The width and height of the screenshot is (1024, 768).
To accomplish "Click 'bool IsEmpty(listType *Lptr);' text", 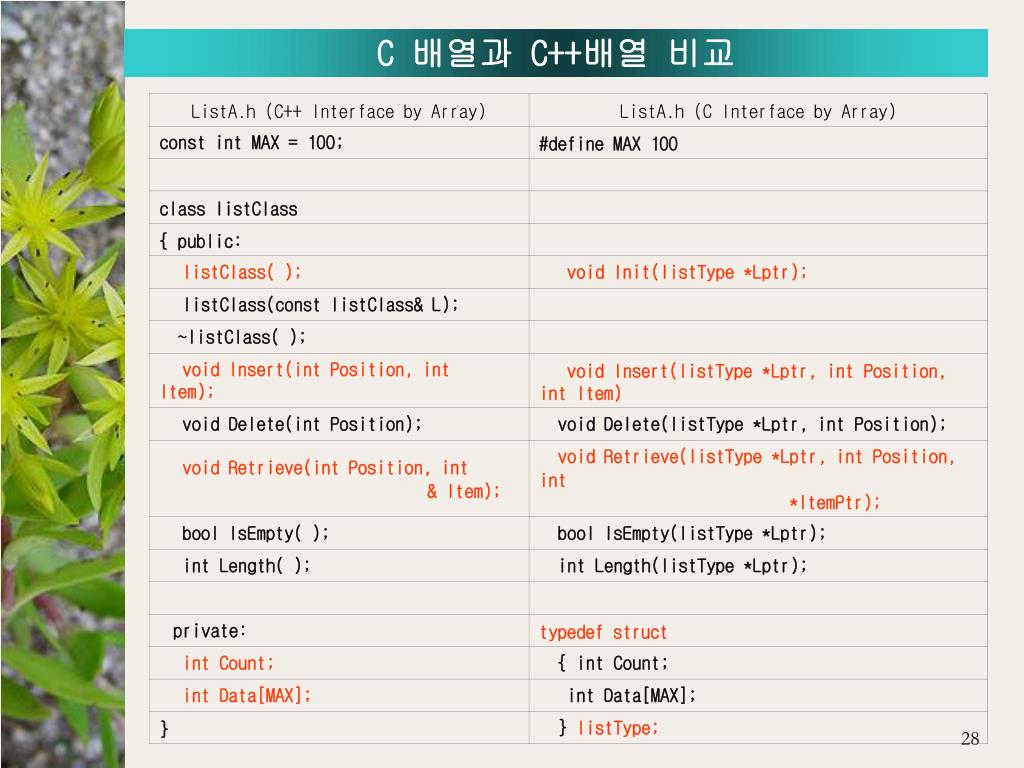I will pos(692,534).
